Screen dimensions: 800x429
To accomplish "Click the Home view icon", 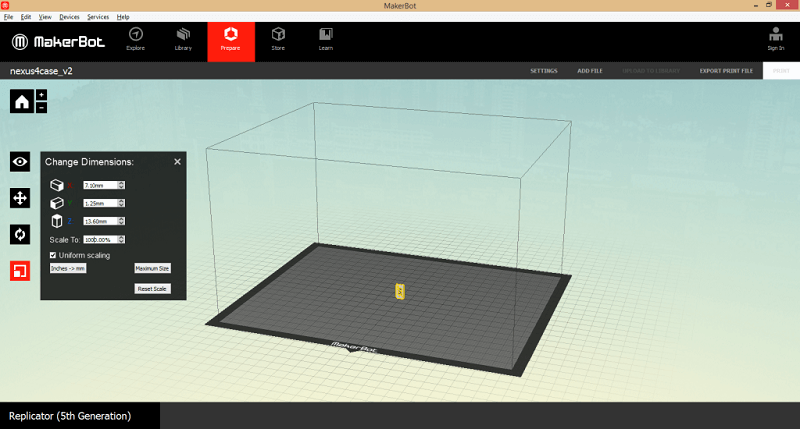I will click(x=21, y=101).
